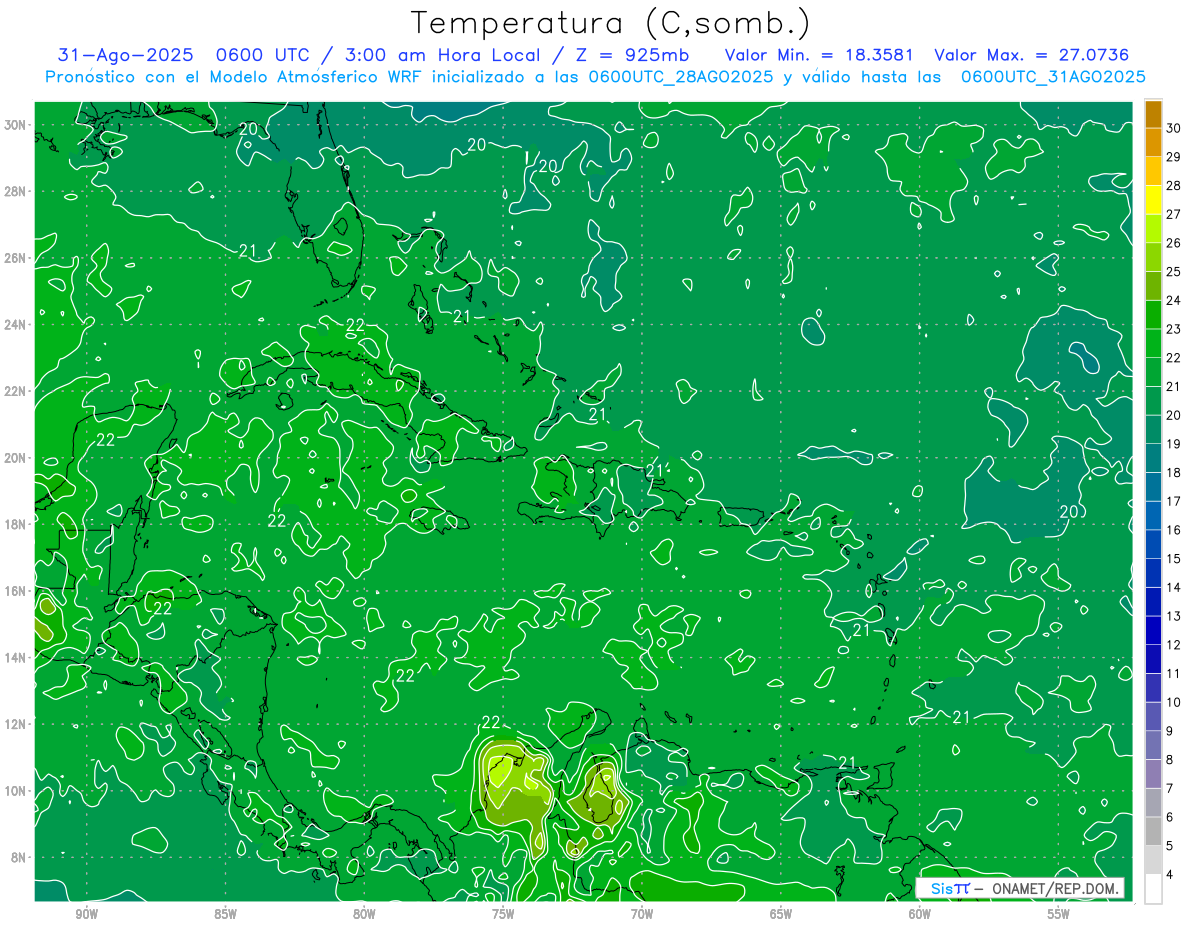The image size is (1200, 927).
Task: Click the '24' value on the color scale
Action: 1174,300
